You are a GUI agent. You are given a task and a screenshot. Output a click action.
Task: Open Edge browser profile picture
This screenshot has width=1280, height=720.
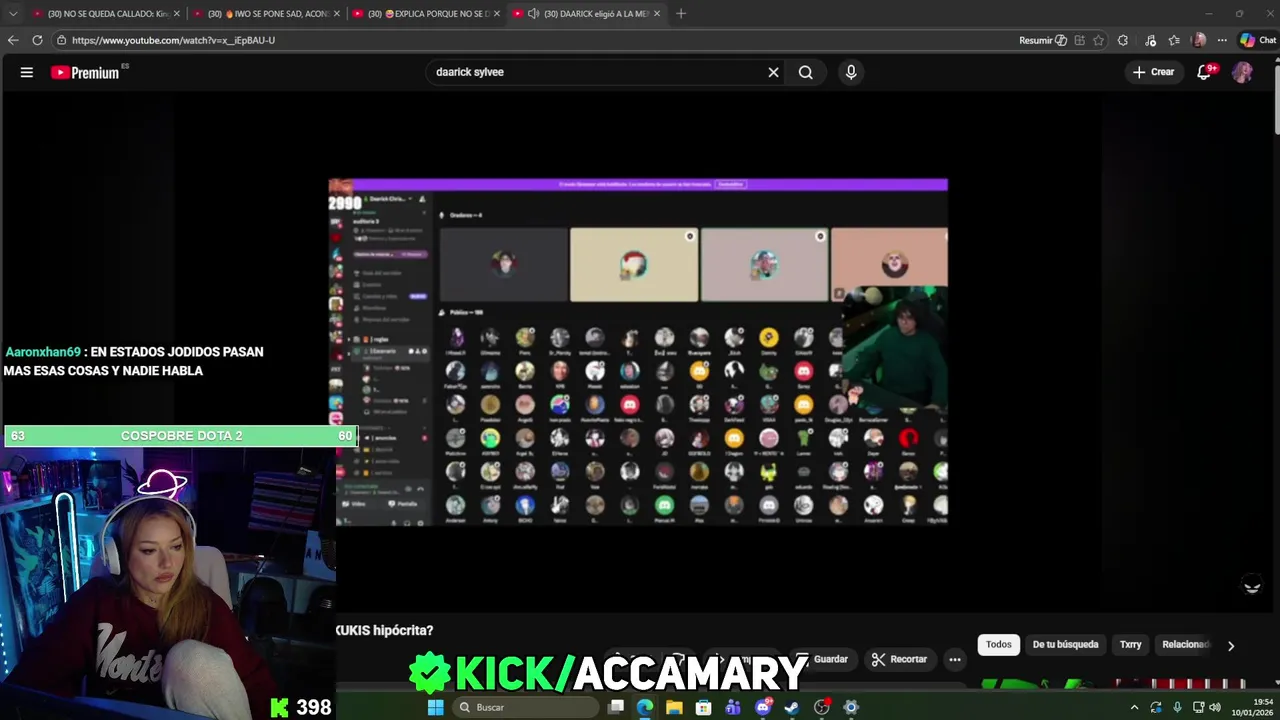pos(1199,40)
